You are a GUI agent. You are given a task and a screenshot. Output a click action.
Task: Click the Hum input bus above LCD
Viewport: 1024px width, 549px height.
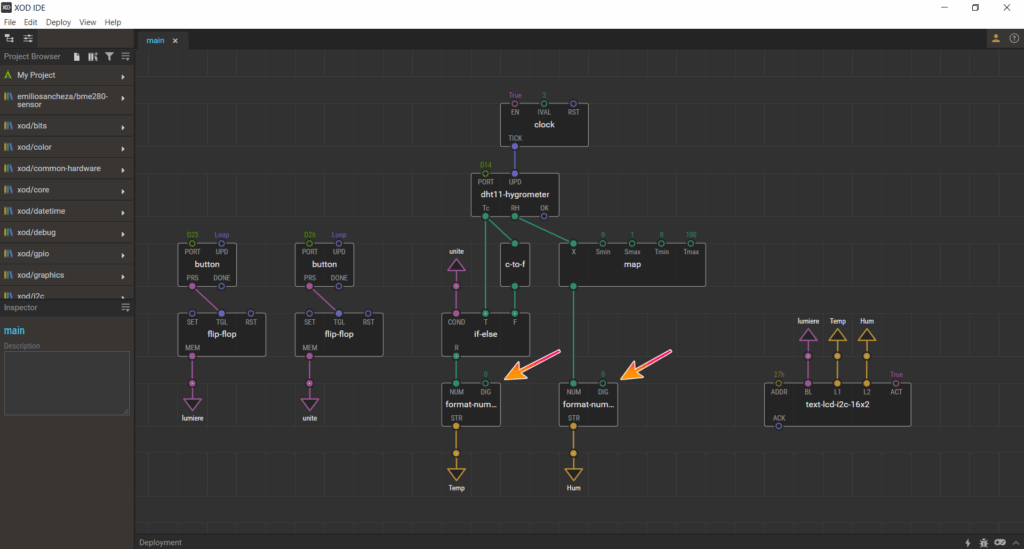click(x=867, y=335)
